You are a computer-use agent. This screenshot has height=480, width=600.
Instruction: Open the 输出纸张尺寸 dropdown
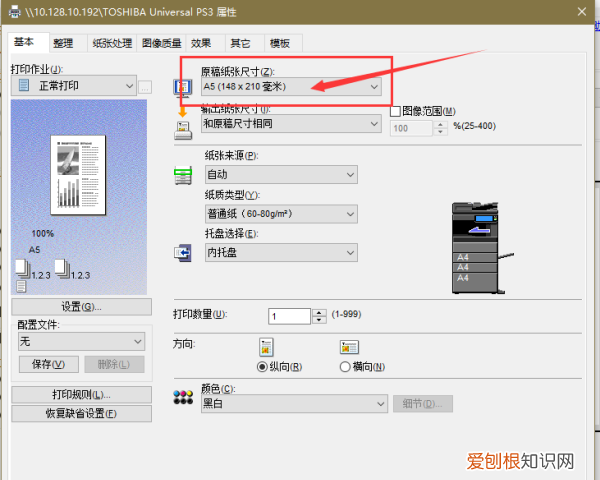click(x=291, y=124)
